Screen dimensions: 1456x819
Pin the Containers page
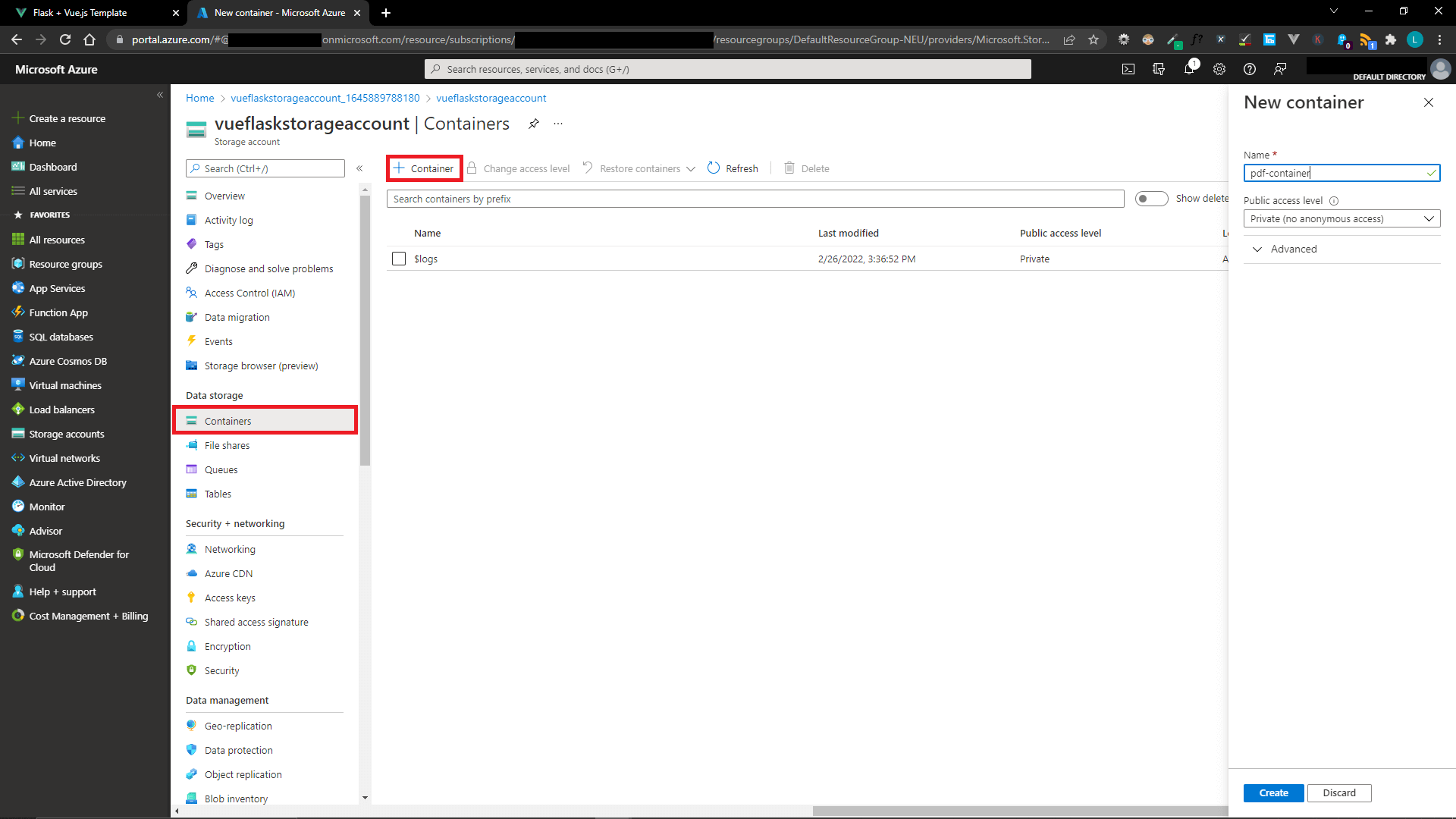(534, 124)
